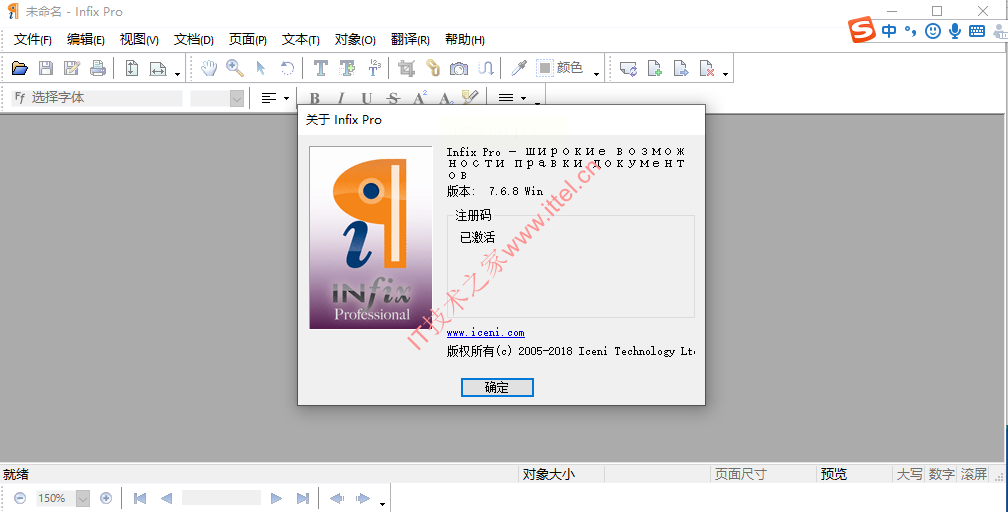Click the Crop tool icon

[x=406, y=68]
